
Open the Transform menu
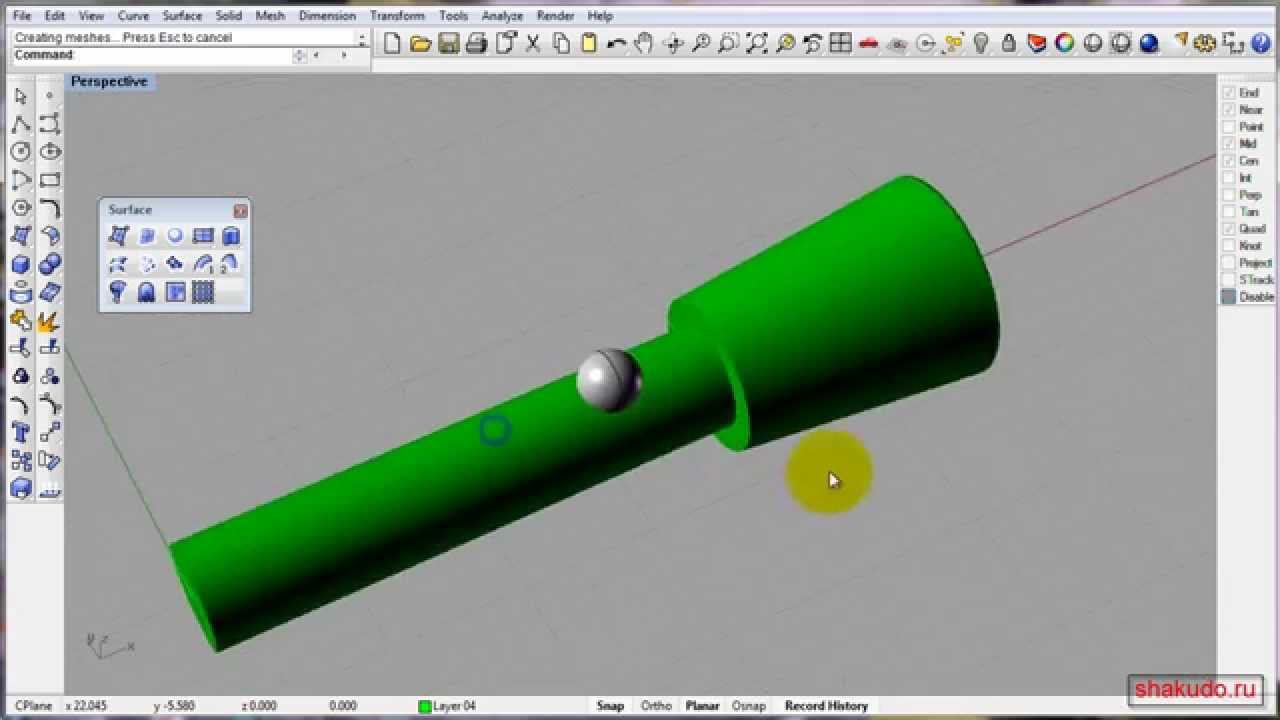[x=397, y=16]
